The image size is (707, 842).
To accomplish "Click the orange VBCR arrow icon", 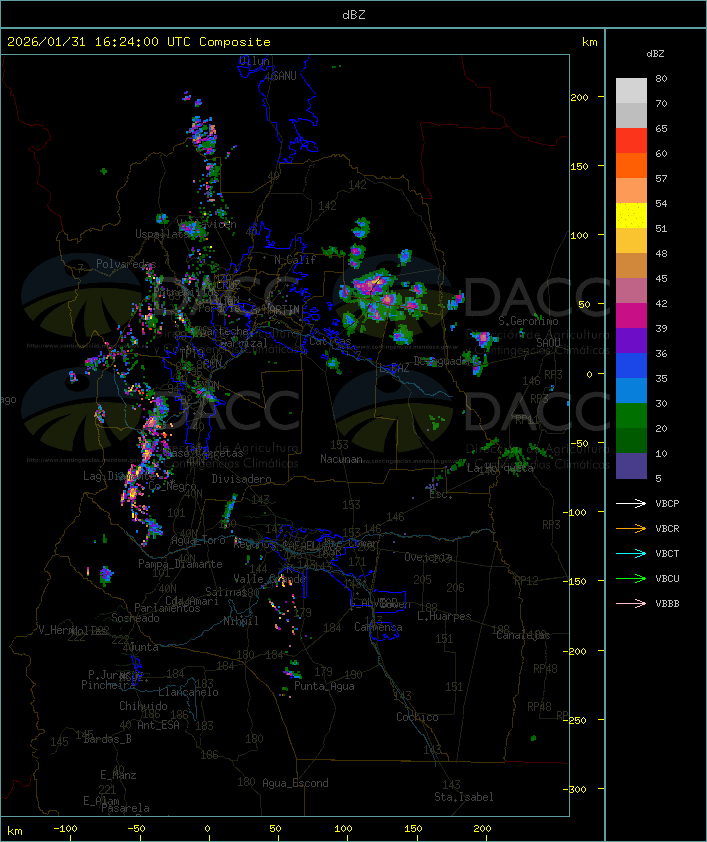I will pos(632,528).
